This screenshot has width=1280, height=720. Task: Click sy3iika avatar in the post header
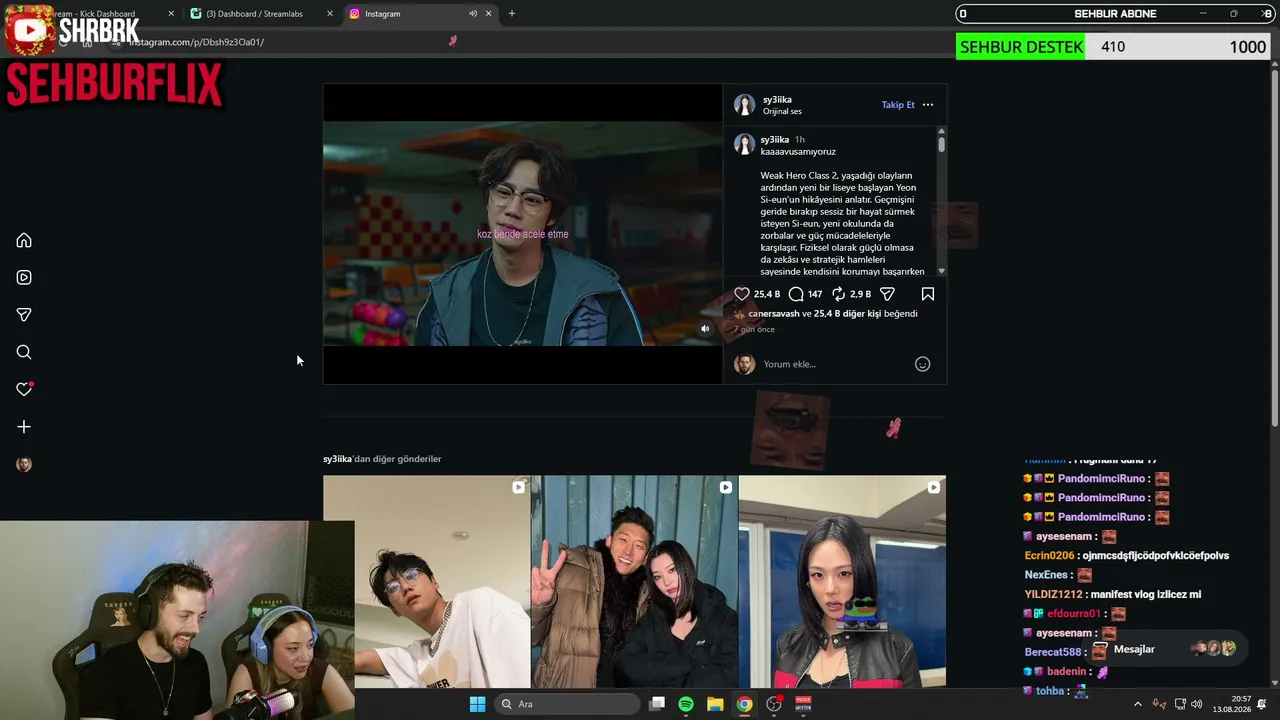coord(745,105)
